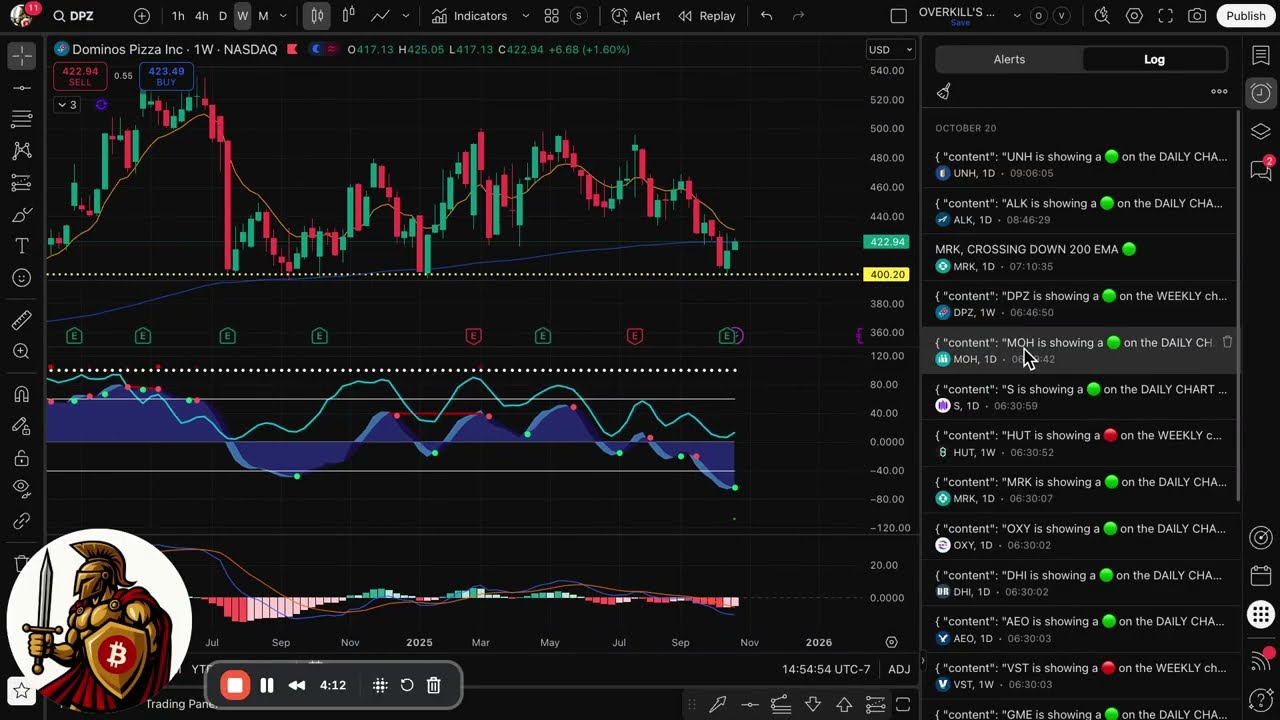Create a new Alert from top toolbar
The width and height of the screenshot is (1280, 720).
coord(636,16)
